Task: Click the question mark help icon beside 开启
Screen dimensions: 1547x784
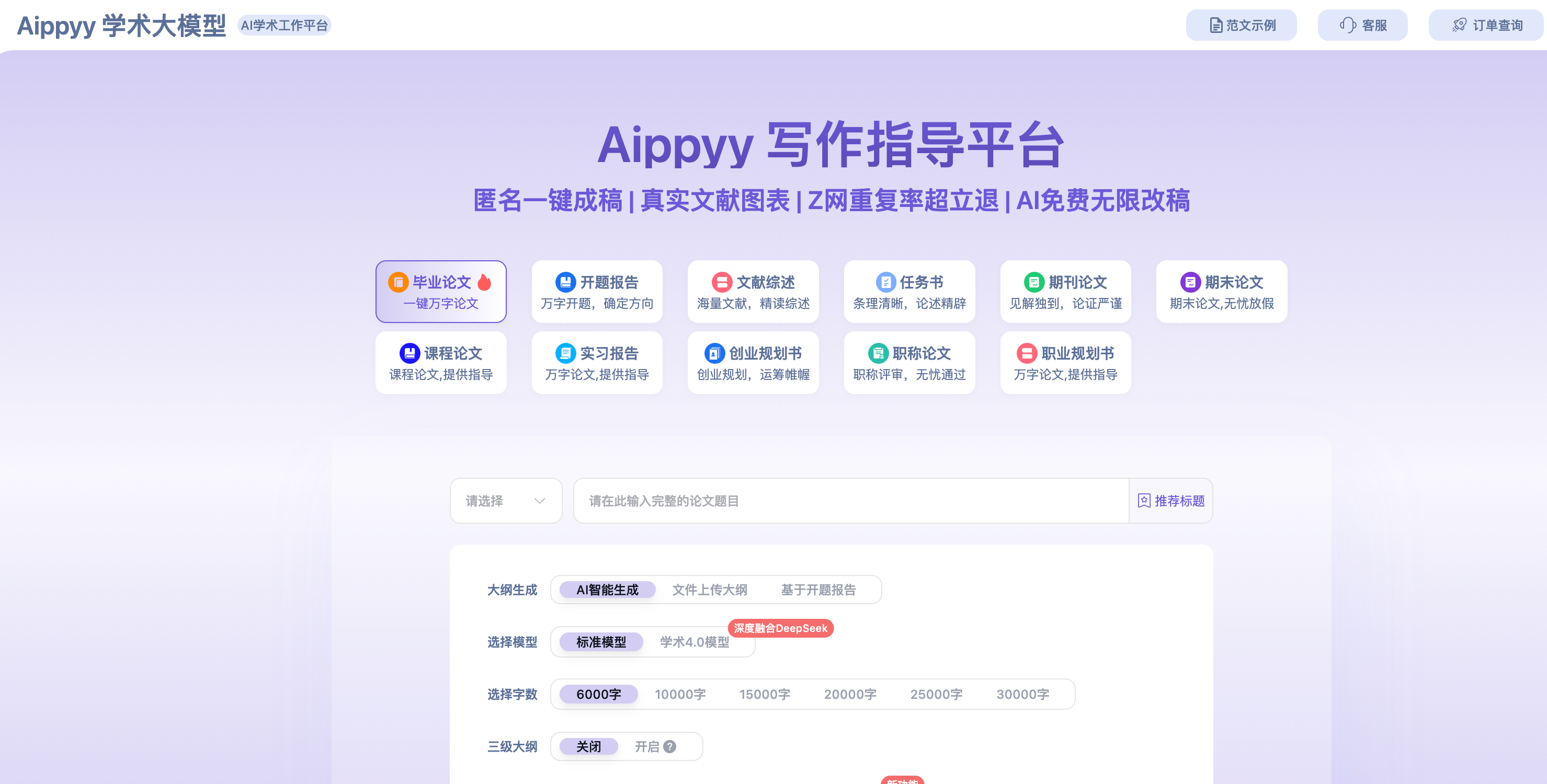Action: (x=670, y=746)
